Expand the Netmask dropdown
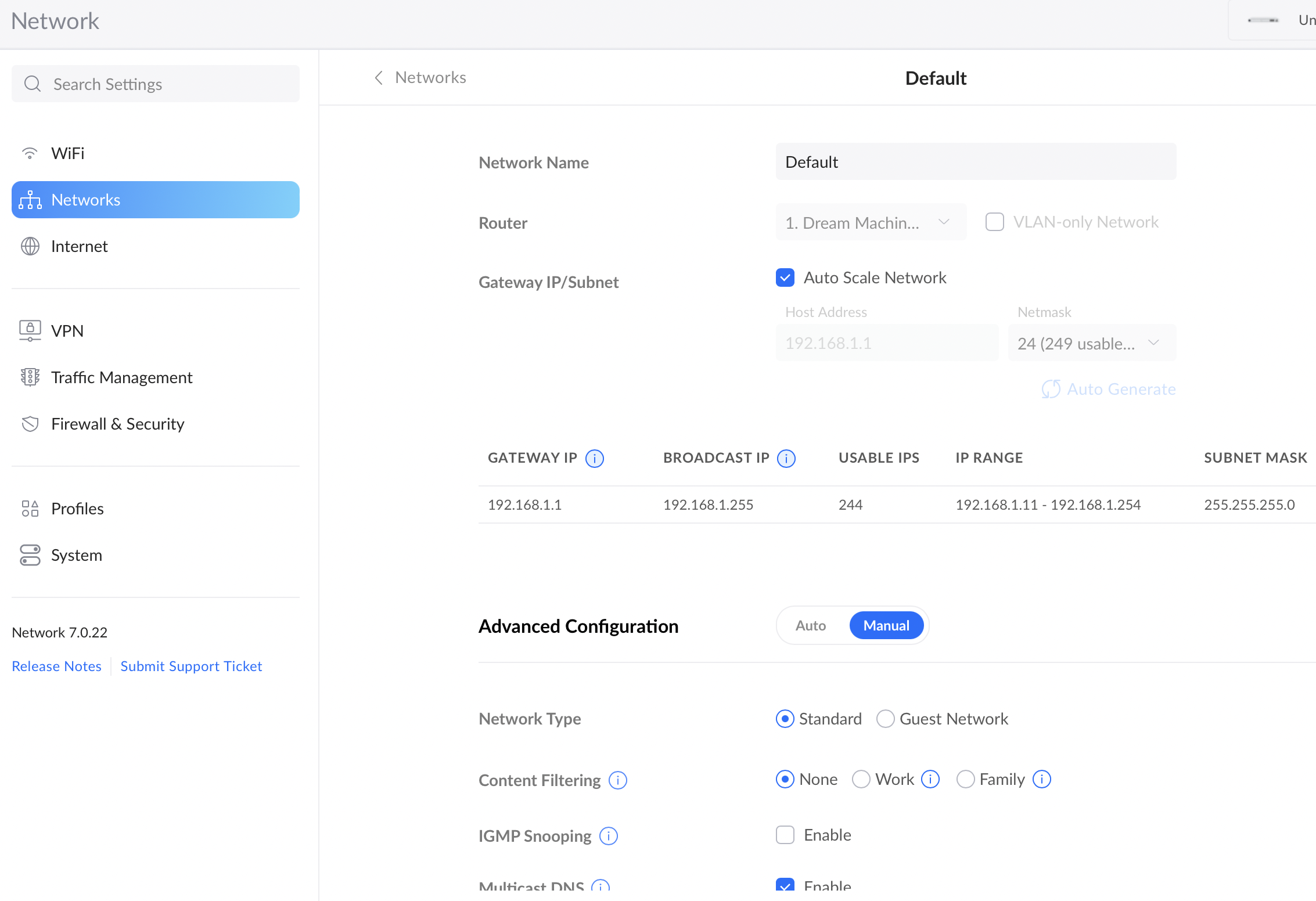Screen dimensions: 1316x901 pyautogui.click(x=1091, y=343)
